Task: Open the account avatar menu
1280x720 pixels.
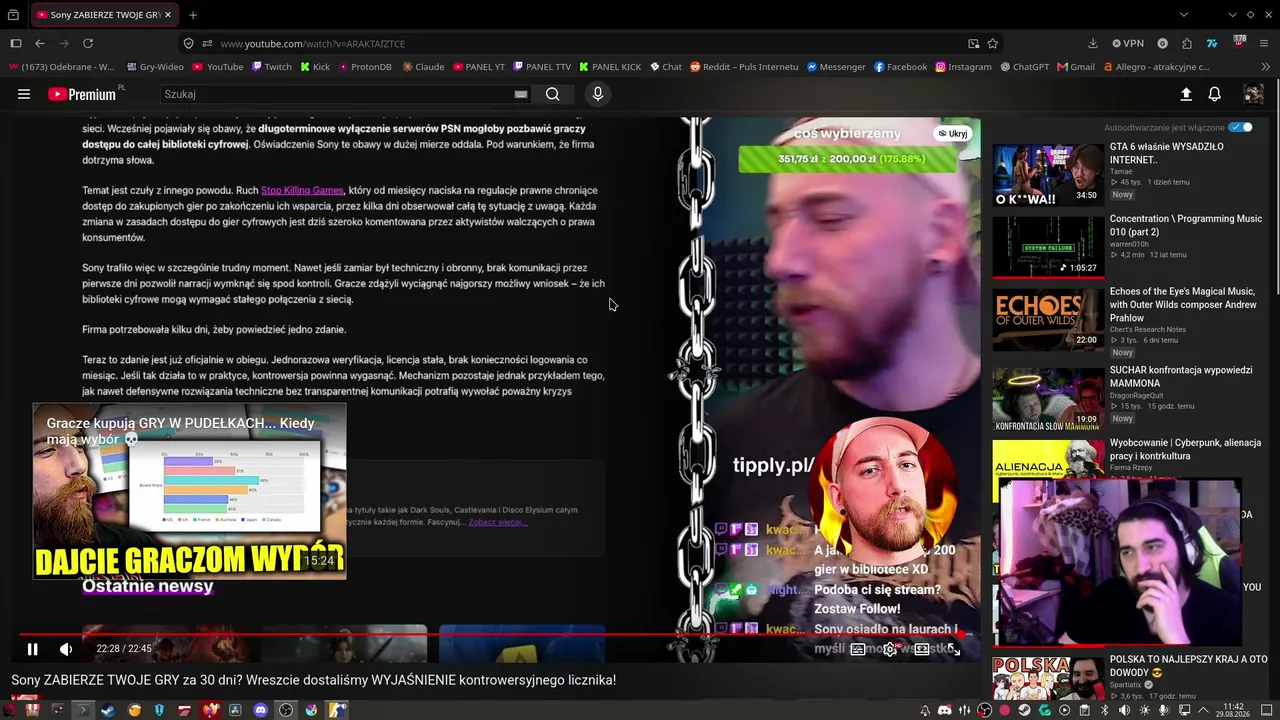Action: (x=1254, y=94)
